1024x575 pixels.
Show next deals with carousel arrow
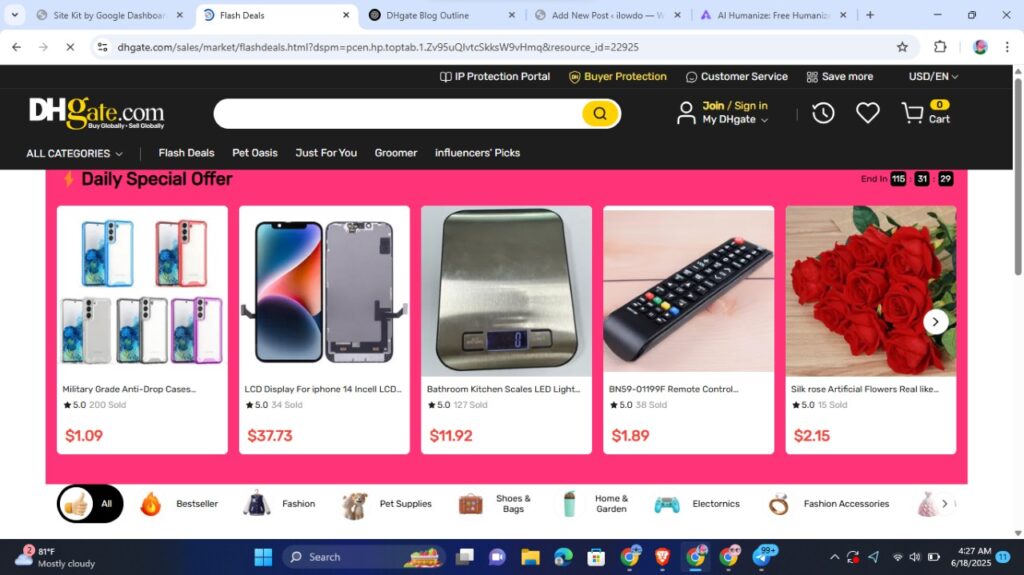[x=935, y=321]
